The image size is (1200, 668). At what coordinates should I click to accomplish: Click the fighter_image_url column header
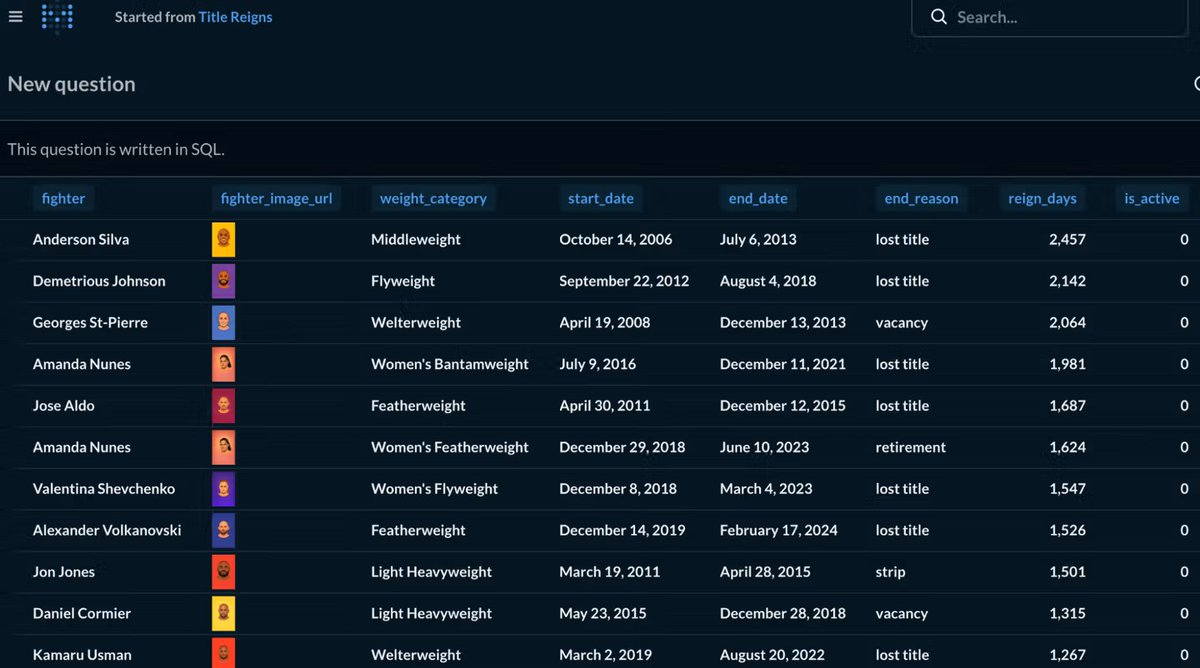point(276,198)
